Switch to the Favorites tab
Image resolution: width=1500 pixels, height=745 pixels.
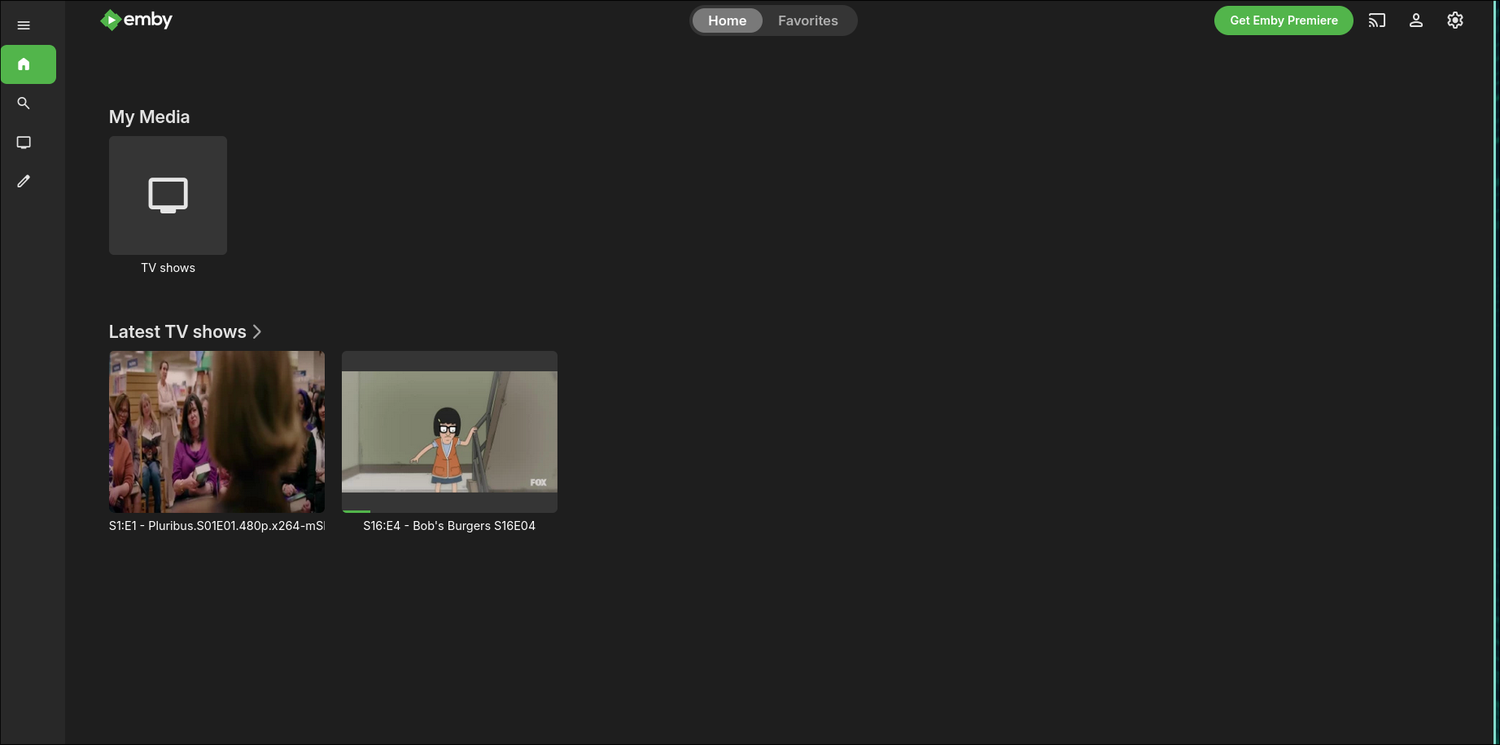tap(808, 20)
